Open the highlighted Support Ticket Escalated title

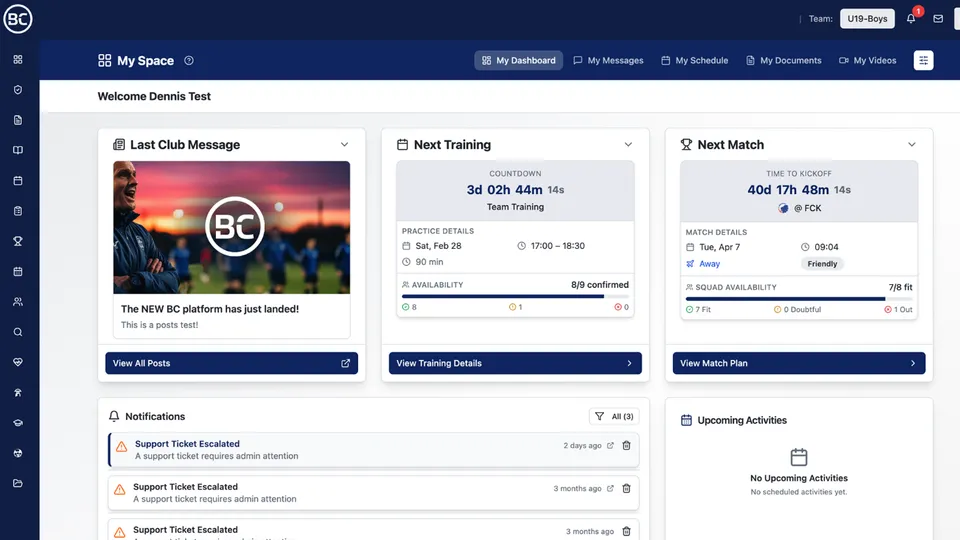click(x=187, y=444)
